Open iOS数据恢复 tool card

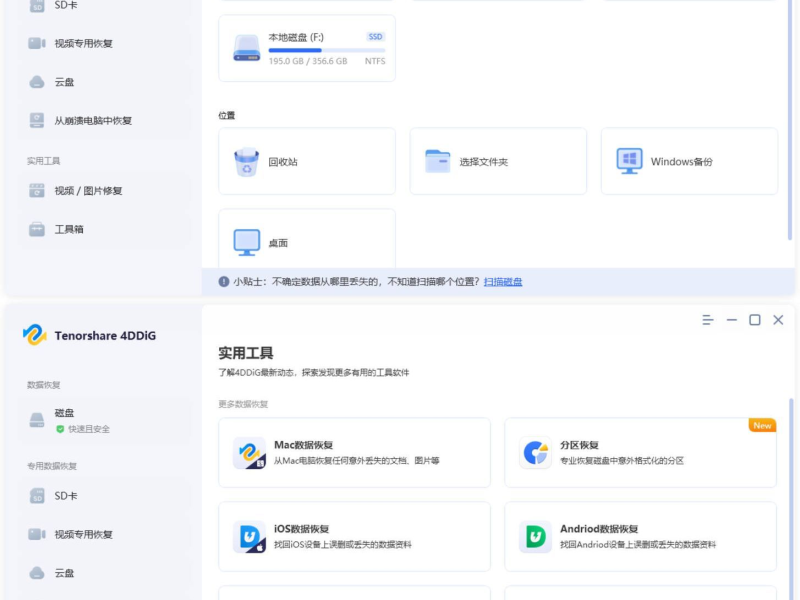(x=355, y=537)
